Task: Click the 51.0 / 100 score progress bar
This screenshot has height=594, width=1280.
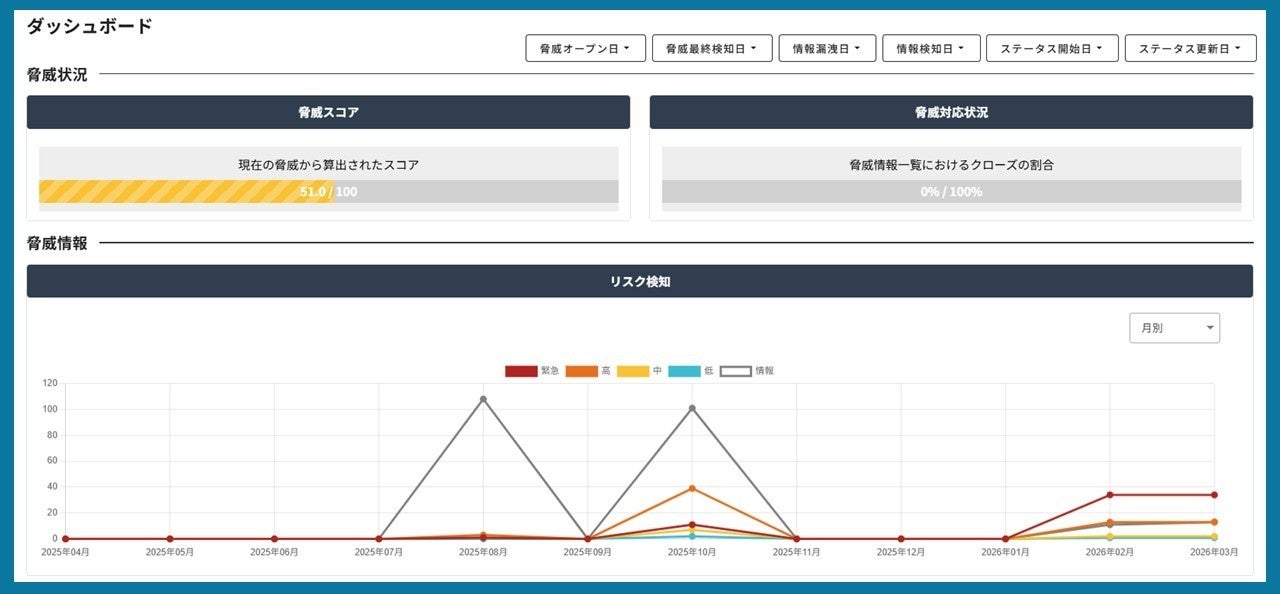Action: point(328,192)
